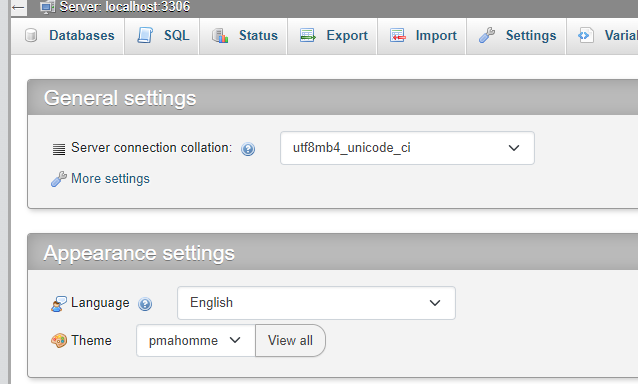Image resolution: width=638 pixels, height=384 pixels.
Task: Click the Status chart icon
Action: [220, 36]
